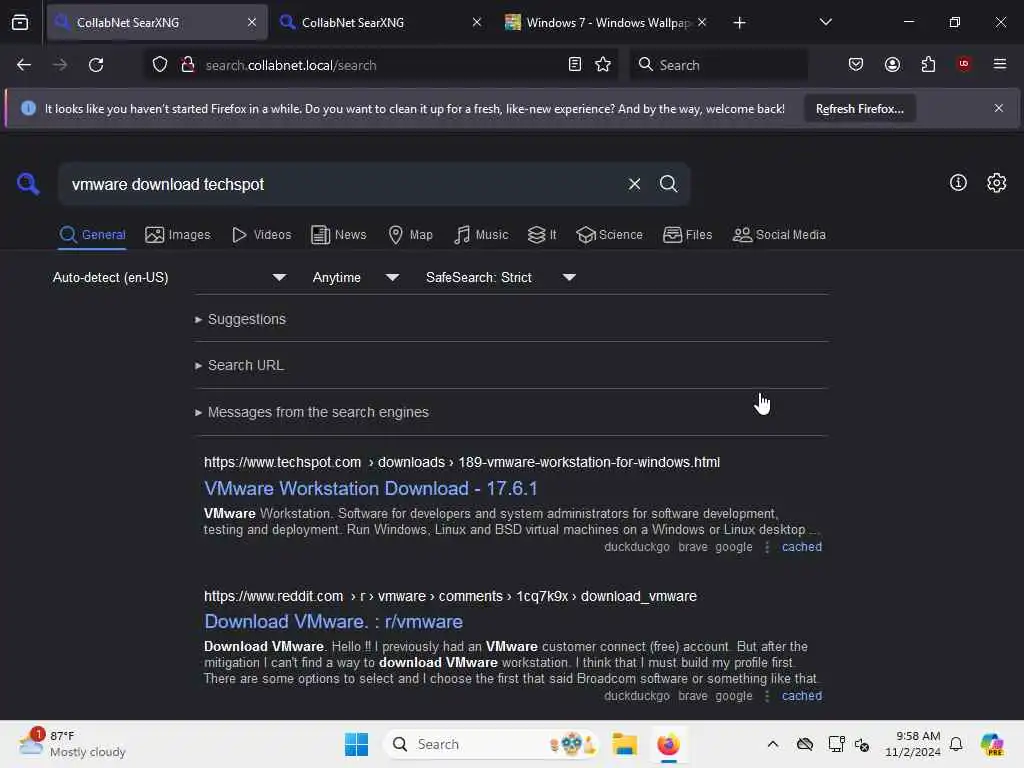Open the cloud sync icon in system tray
This screenshot has height=768, width=1024.
pyautogui.click(x=805, y=744)
